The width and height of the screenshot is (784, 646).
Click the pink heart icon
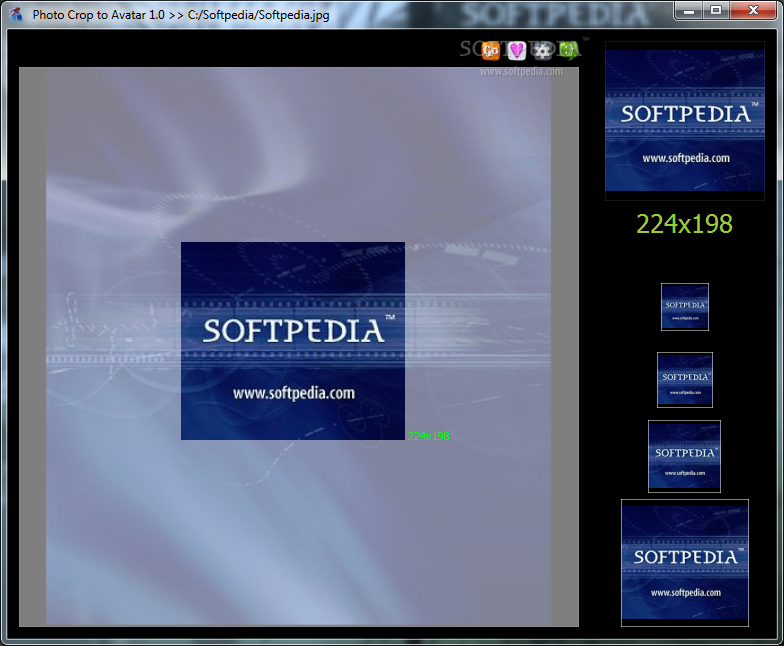click(x=516, y=50)
